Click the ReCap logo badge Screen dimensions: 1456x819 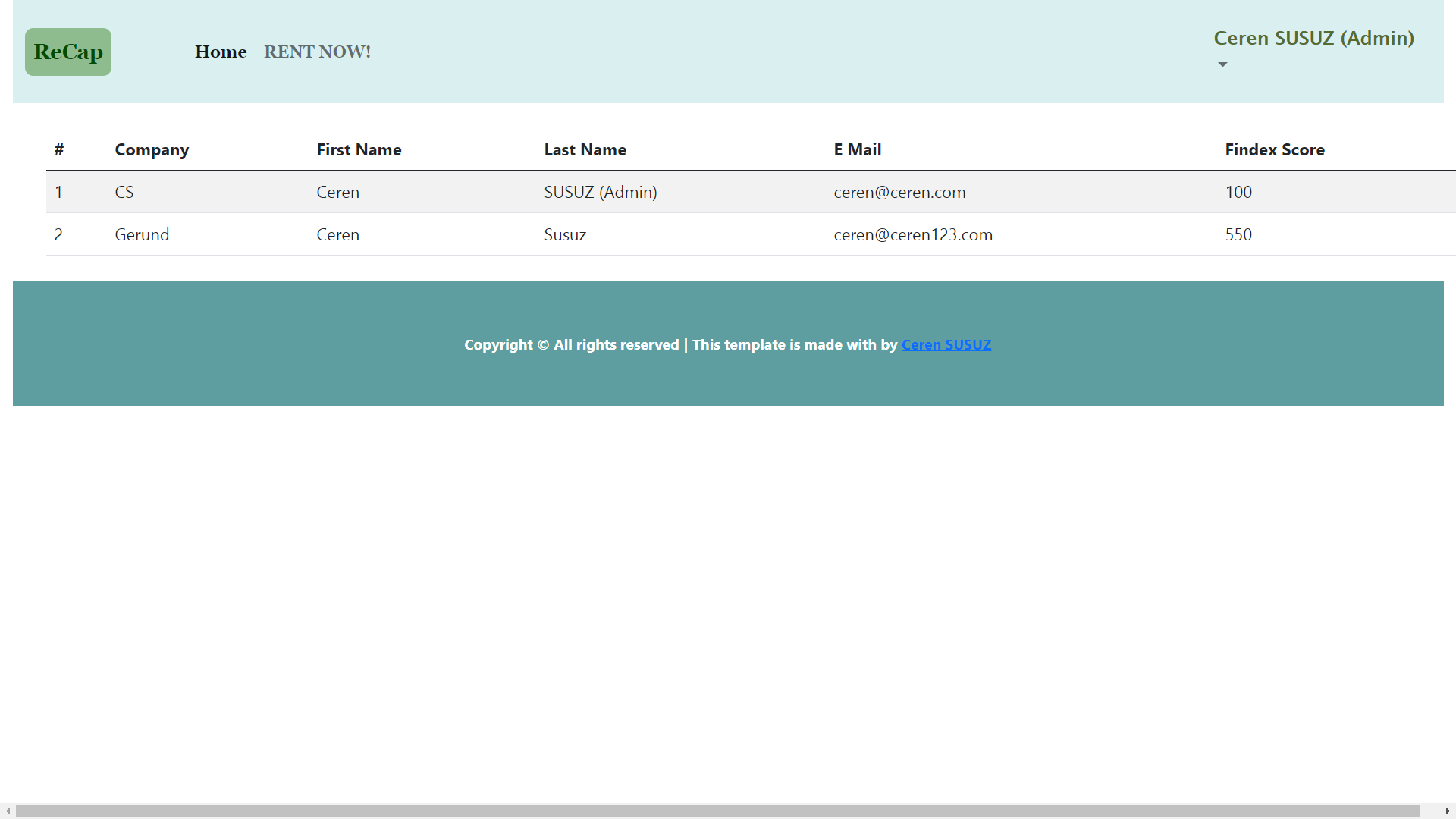point(68,52)
